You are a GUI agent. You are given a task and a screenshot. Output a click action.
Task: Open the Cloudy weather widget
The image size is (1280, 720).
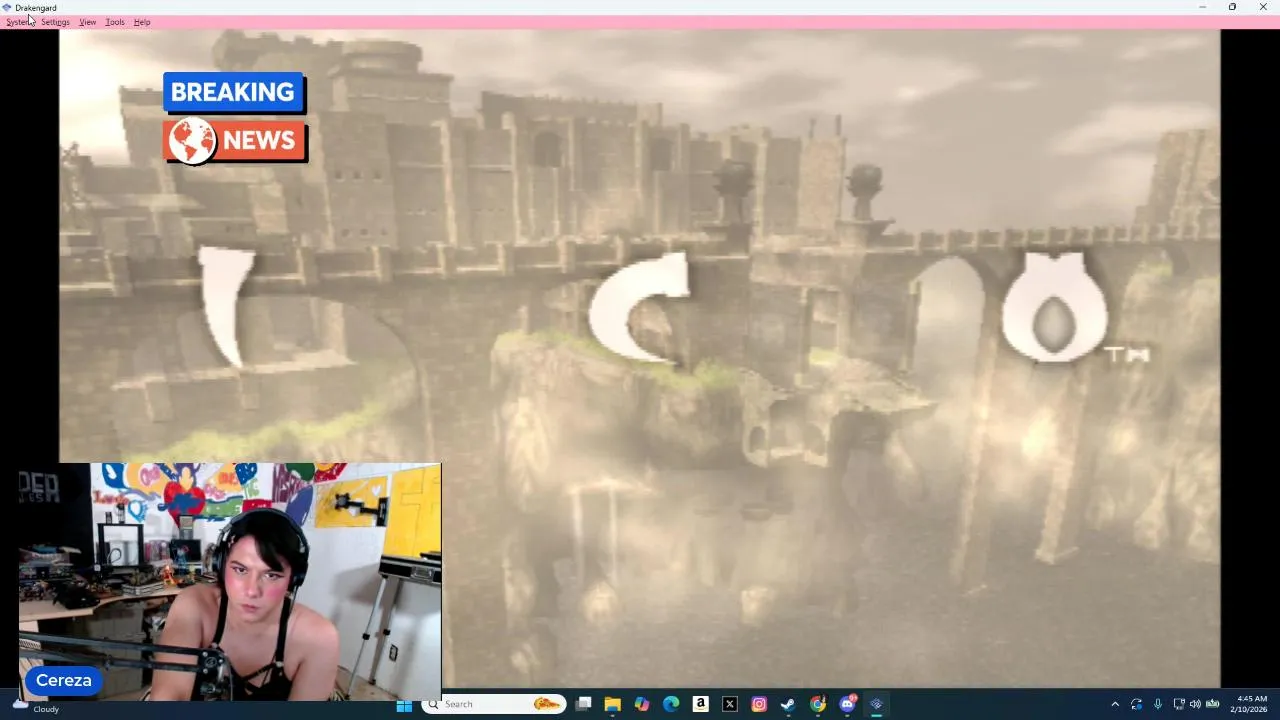(x=36, y=704)
